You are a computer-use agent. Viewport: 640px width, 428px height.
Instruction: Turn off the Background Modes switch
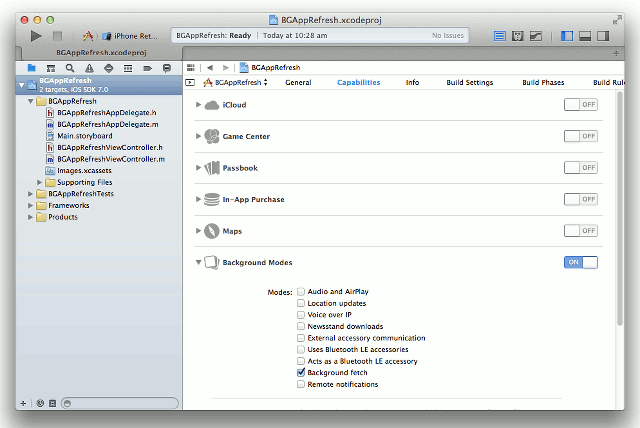click(581, 262)
